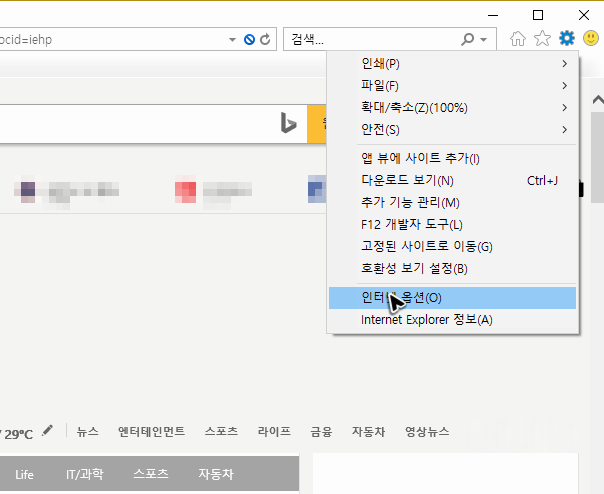The image size is (604, 494).
Task: Open the 금융 link
Action: coord(321,431)
